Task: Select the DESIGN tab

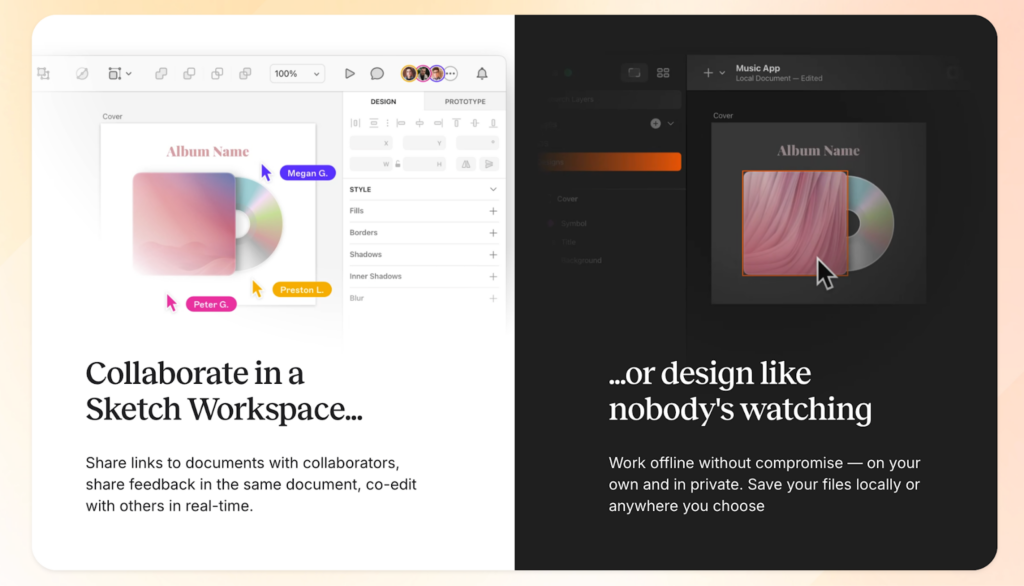Action: [383, 102]
